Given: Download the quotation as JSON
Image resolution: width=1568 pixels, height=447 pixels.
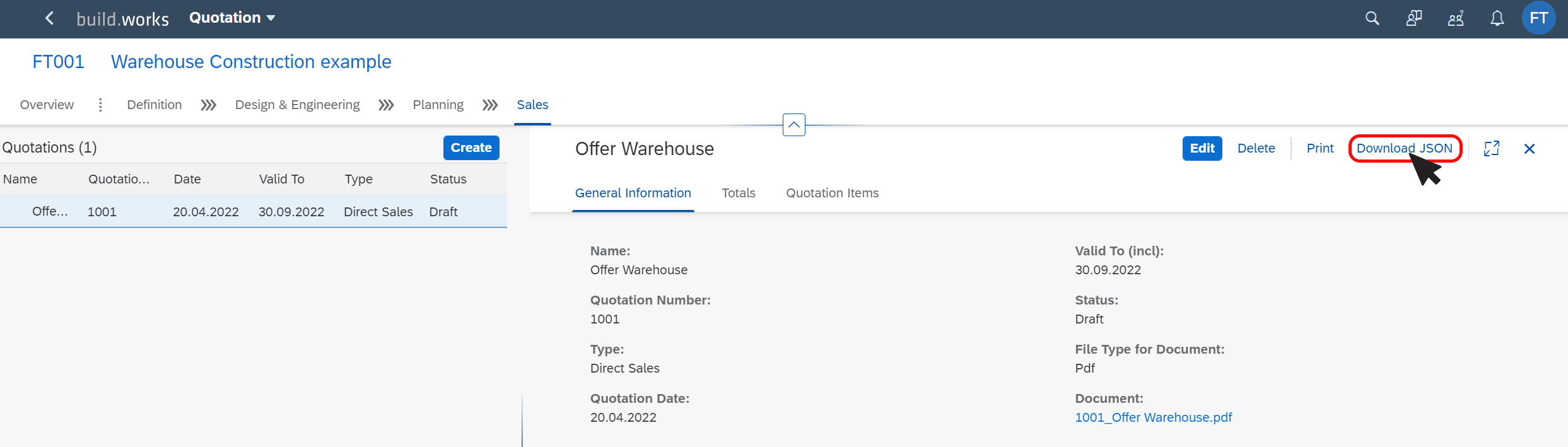Looking at the screenshot, I should [x=1405, y=148].
